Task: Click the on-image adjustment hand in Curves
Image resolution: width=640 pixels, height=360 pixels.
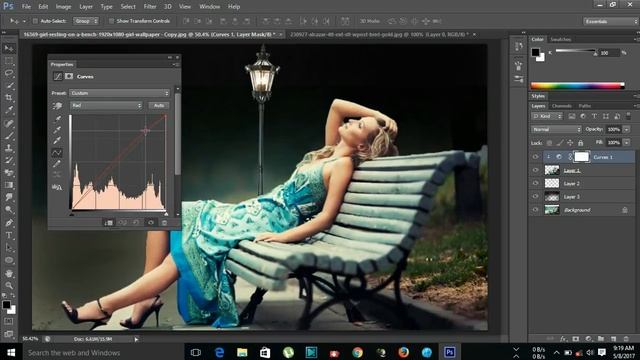Action: tap(57, 106)
